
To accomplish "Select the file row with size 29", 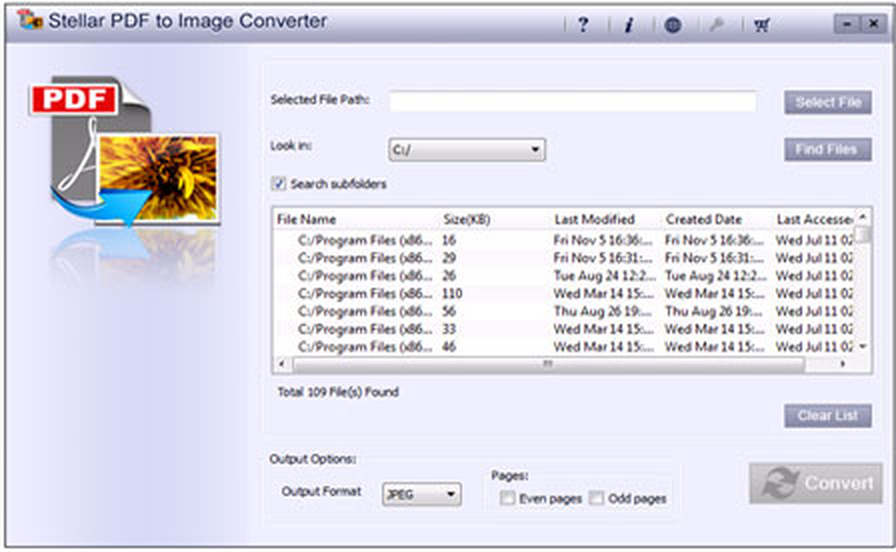I will click(564, 258).
